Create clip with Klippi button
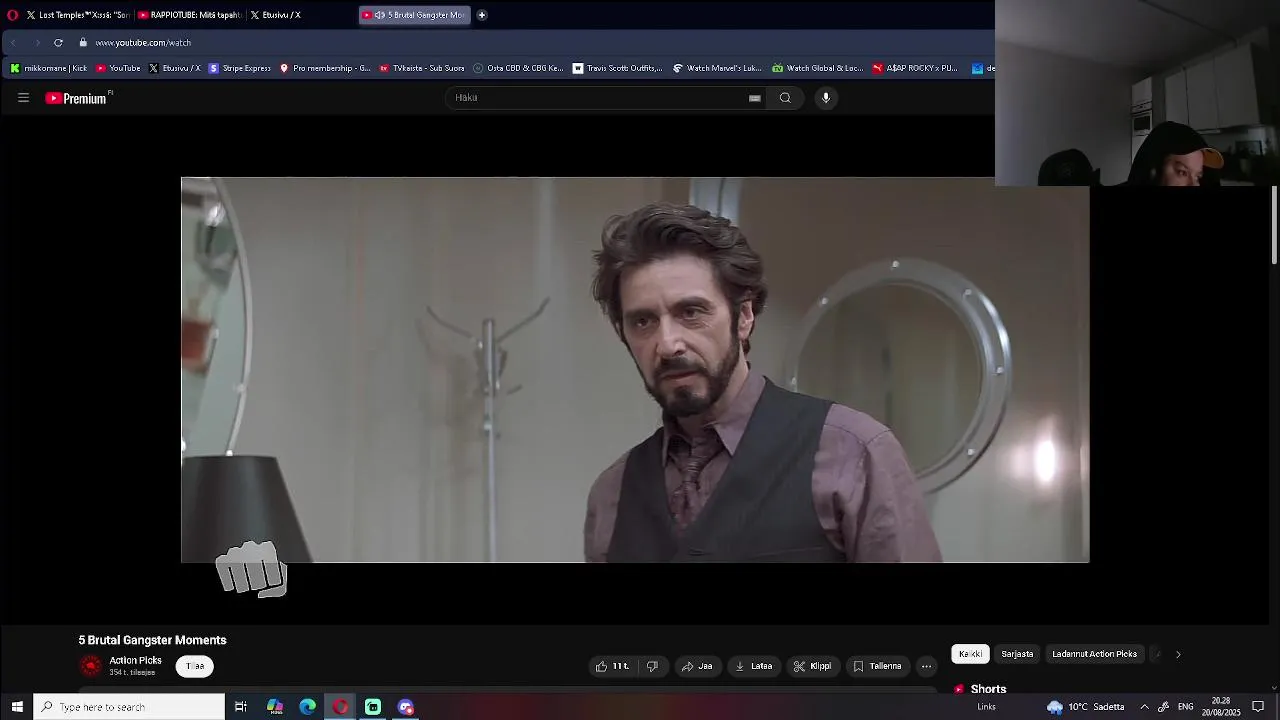Screen dimensions: 1280x720 click(x=812, y=666)
